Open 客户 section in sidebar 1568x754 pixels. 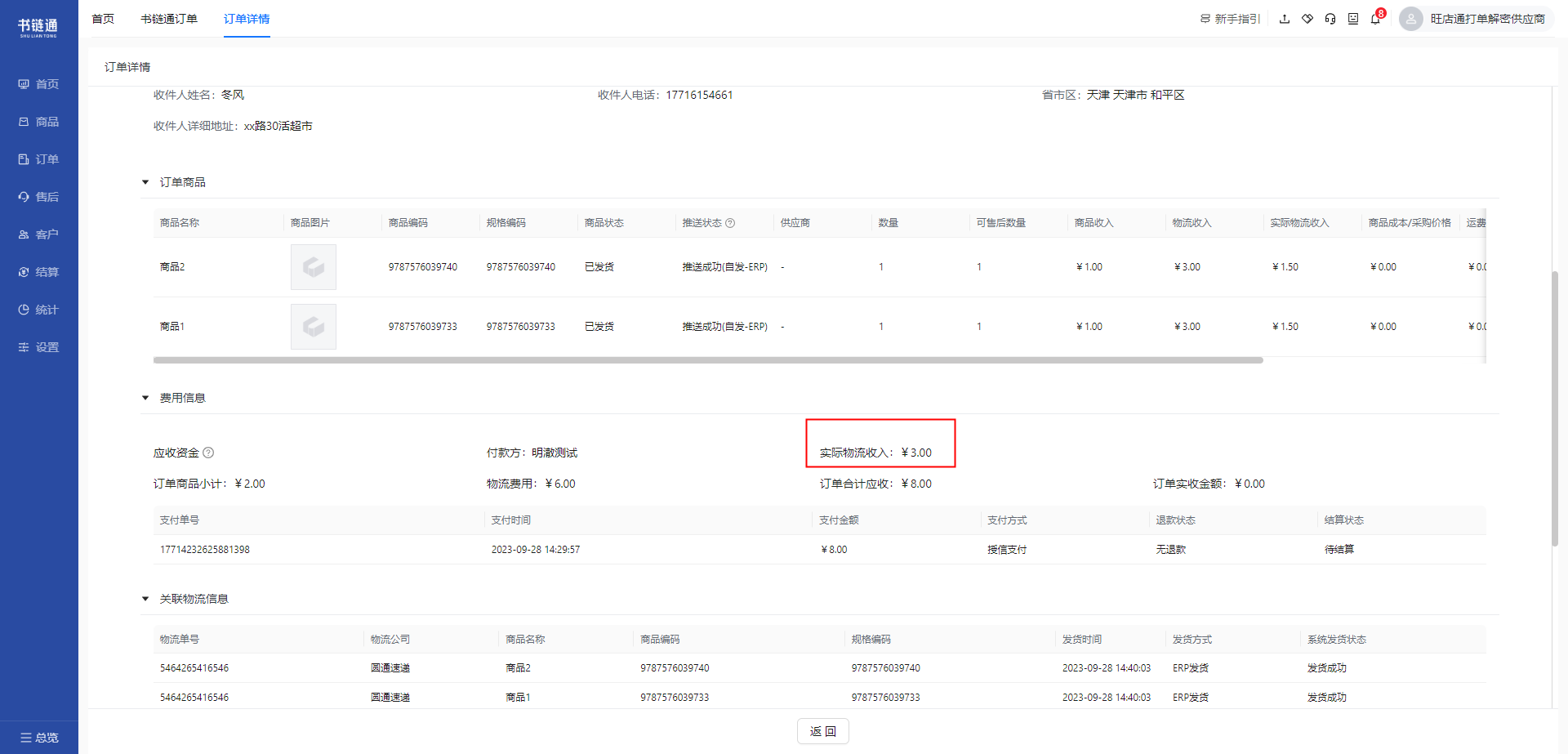pos(38,234)
